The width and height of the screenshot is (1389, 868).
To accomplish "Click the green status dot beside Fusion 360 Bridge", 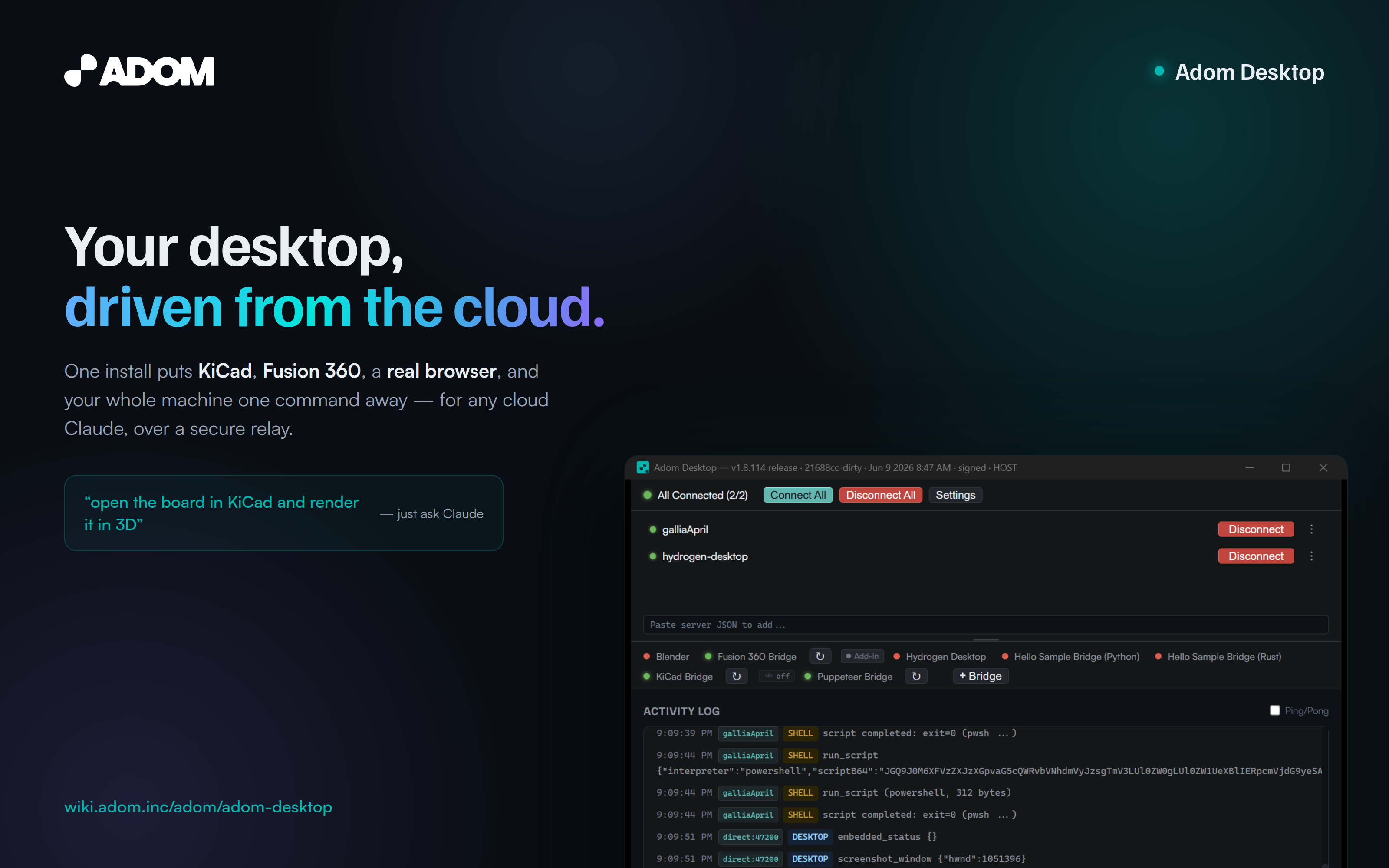I will 708,656.
